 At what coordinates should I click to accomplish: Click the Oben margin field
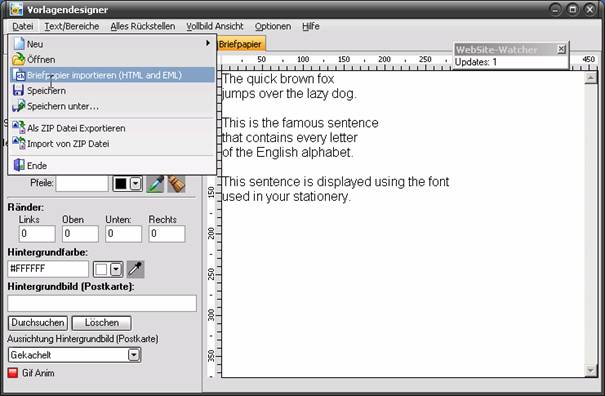point(80,234)
